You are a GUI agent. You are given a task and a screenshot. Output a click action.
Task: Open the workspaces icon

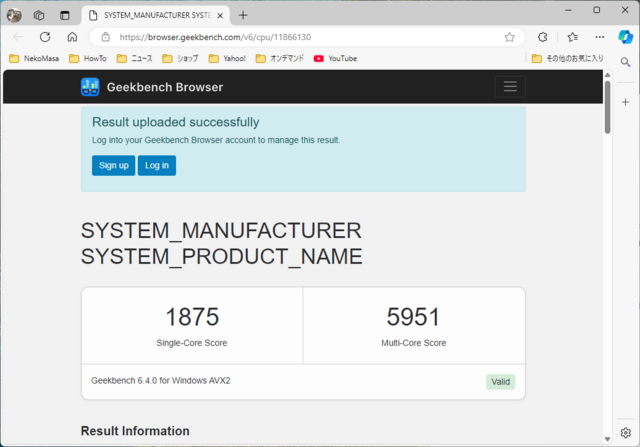pos(39,16)
